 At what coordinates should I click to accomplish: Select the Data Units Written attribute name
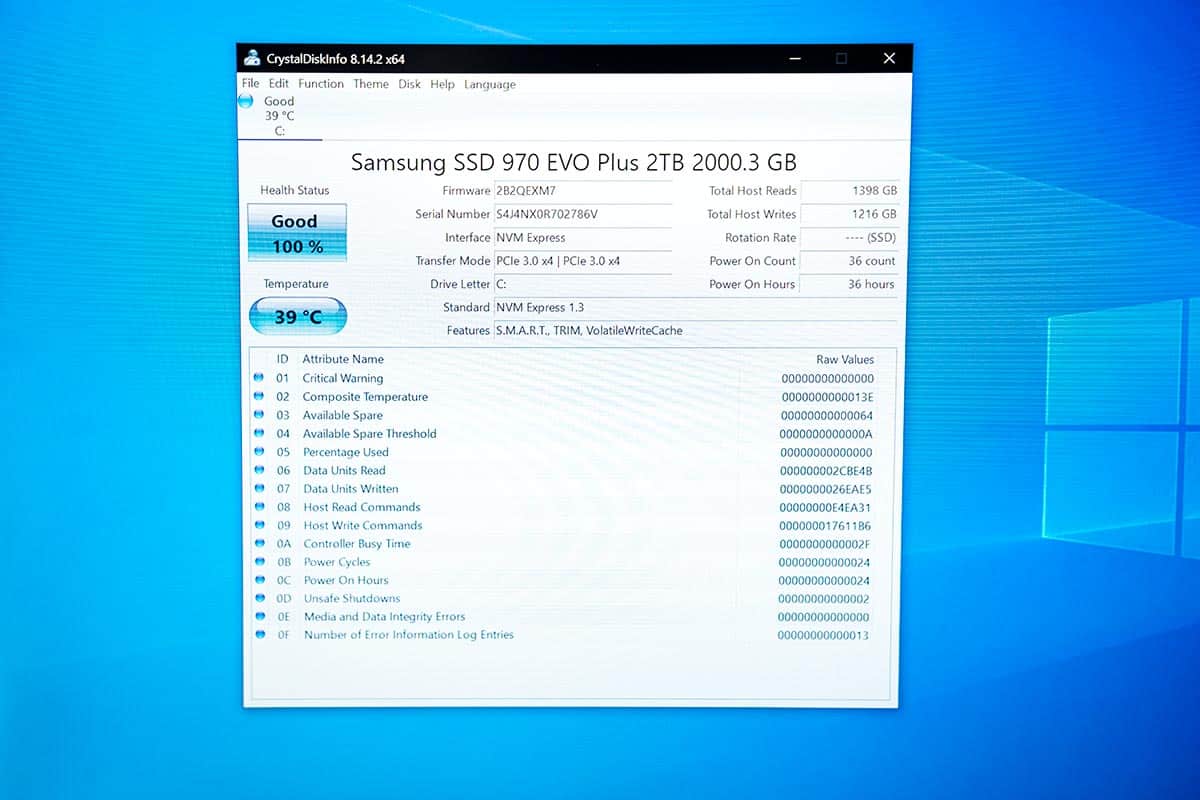coord(351,489)
